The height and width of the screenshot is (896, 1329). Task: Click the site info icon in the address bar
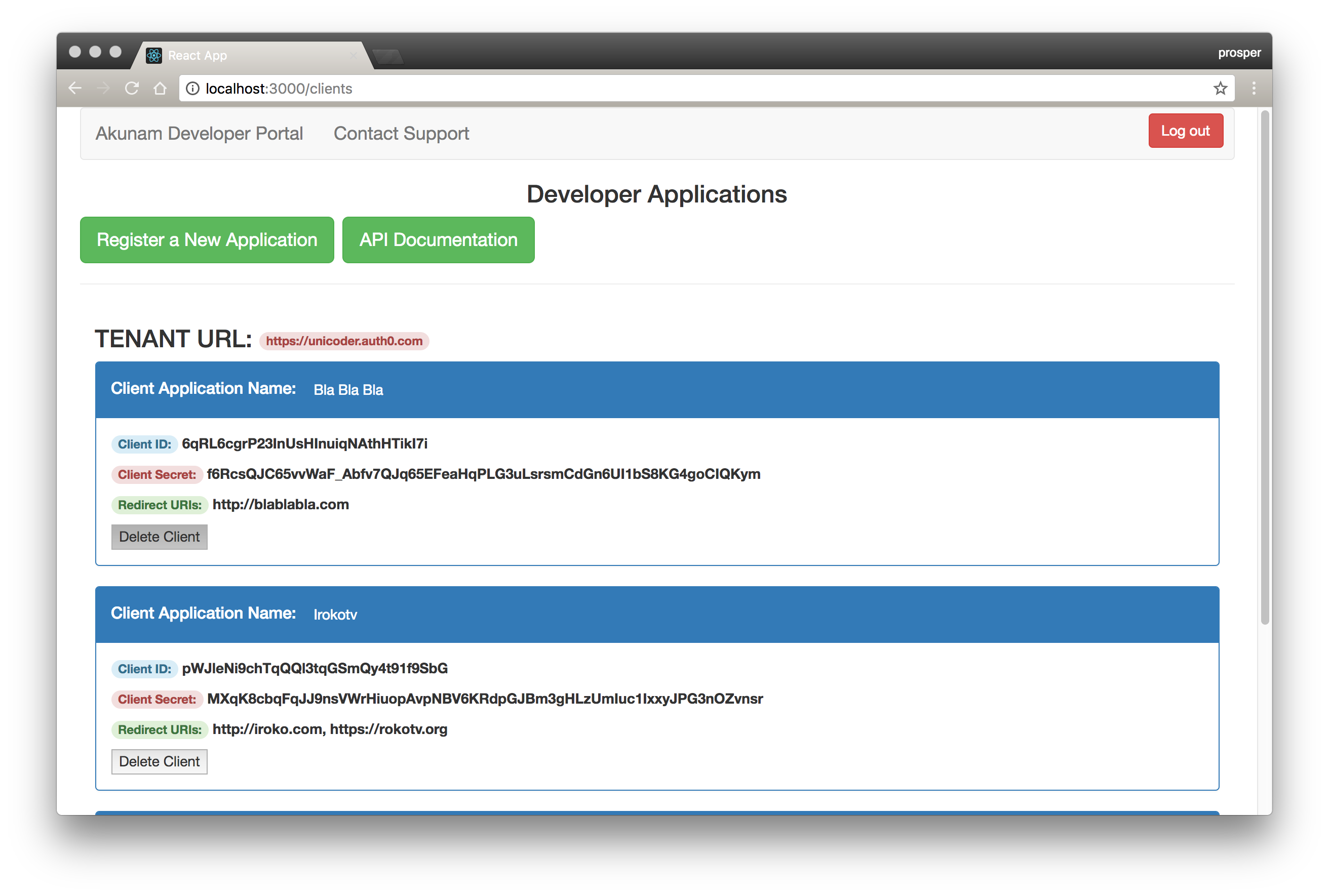[192, 89]
